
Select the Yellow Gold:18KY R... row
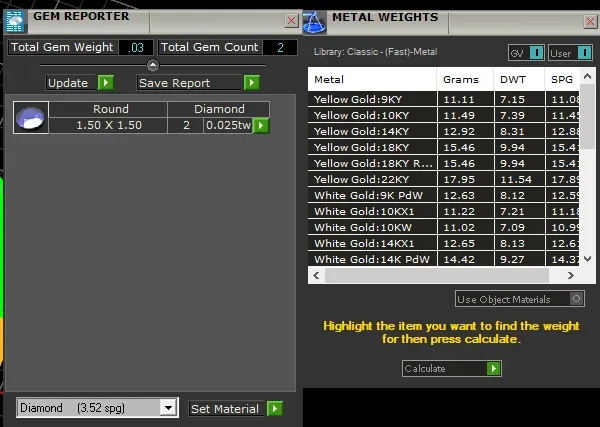[444, 163]
